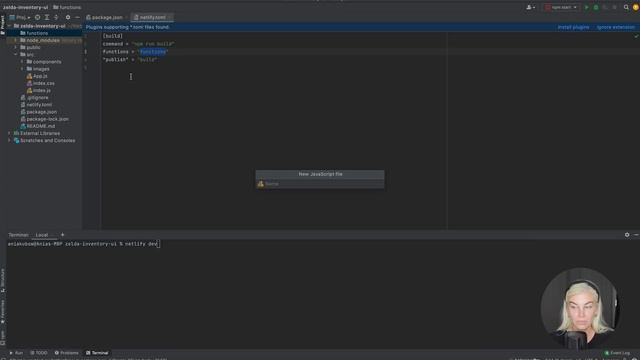The height and width of the screenshot is (360, 640).
Task: Open the user account dropdown icon
Action: point(531,7)
